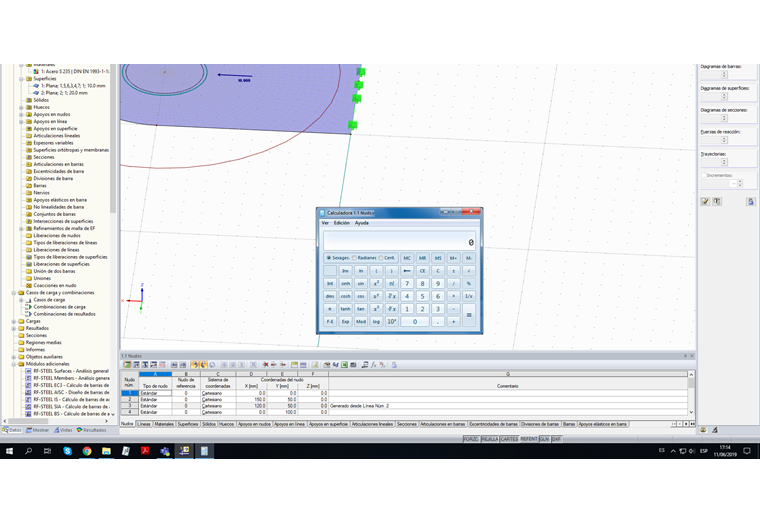760x524 pixels.
Task: Click the Chrome icon in the taskbar
Action: [x=87, y=451]
